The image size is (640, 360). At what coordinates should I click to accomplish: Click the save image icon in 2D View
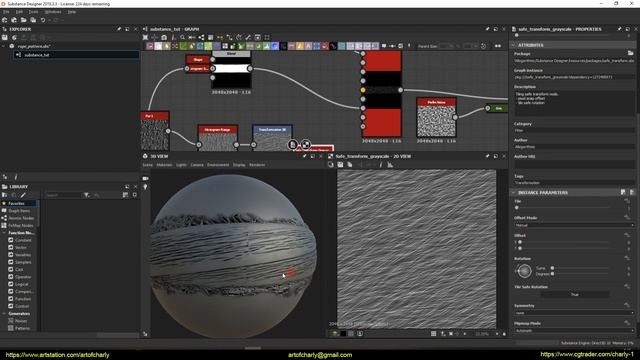coord(340,165)
